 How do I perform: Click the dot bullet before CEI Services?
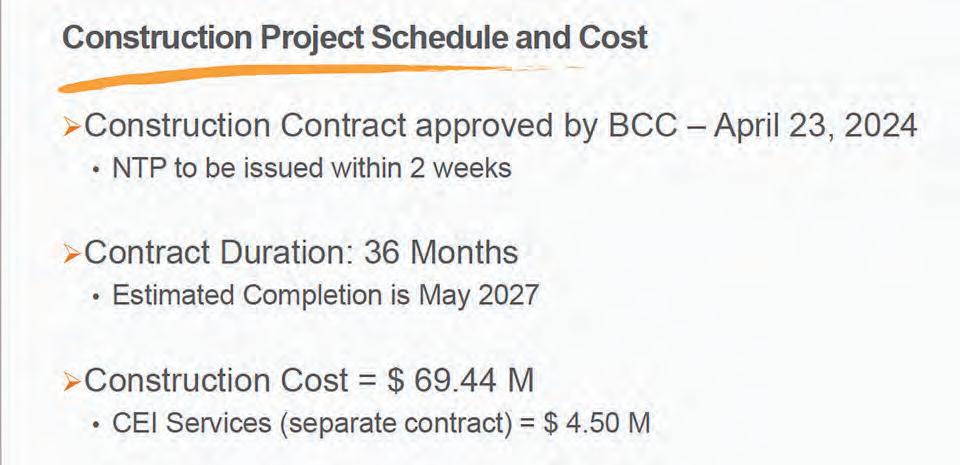(x=96, y=425)
